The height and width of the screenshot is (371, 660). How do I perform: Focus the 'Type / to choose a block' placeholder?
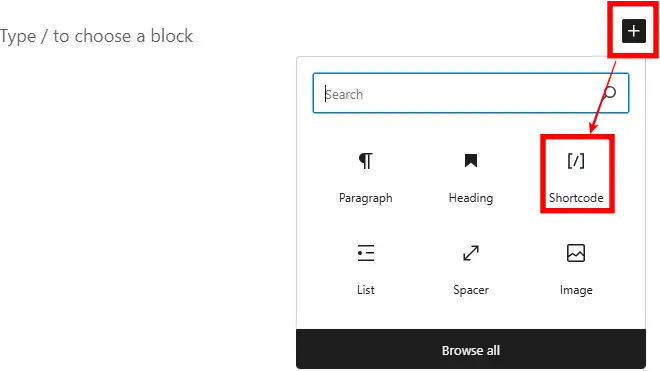pos(96,36)
